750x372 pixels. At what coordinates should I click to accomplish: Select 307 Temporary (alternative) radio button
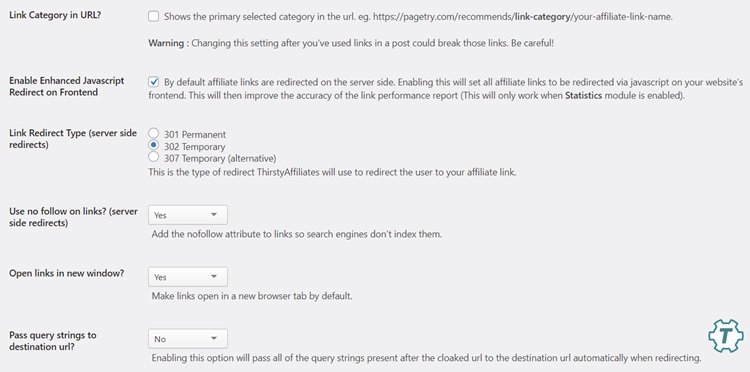pos(154,157)
